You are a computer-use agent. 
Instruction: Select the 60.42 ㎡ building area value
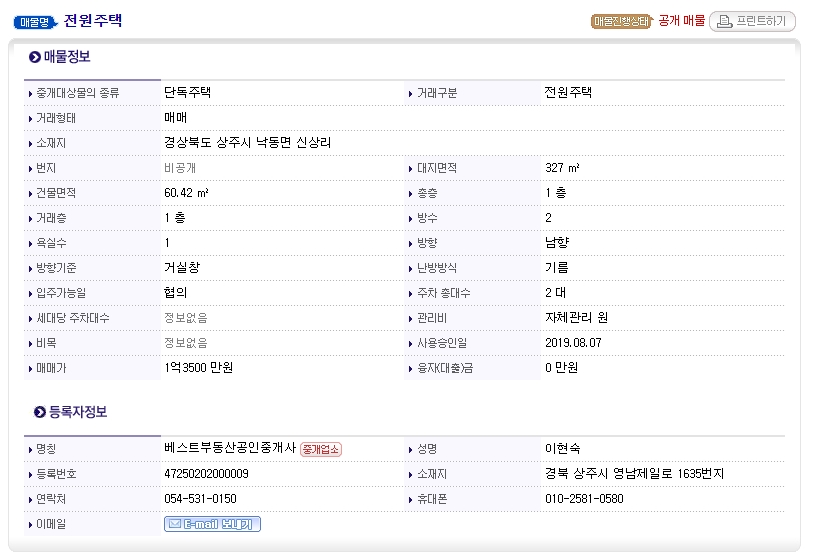click(x=186, y=193)
